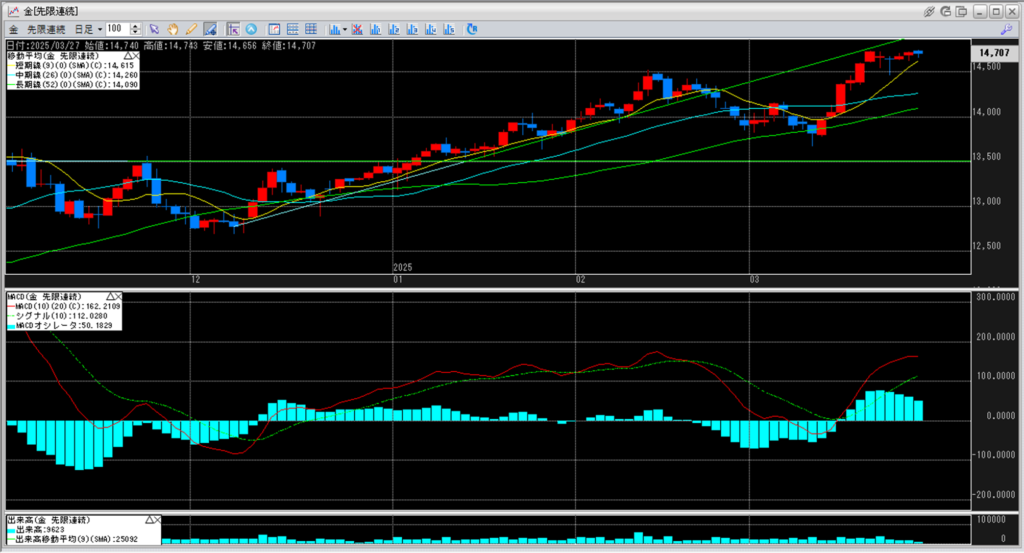Select the arrow pointer cursor tool
The height and width of the screenshot is (553, 1024).
(x=155, y=29)
